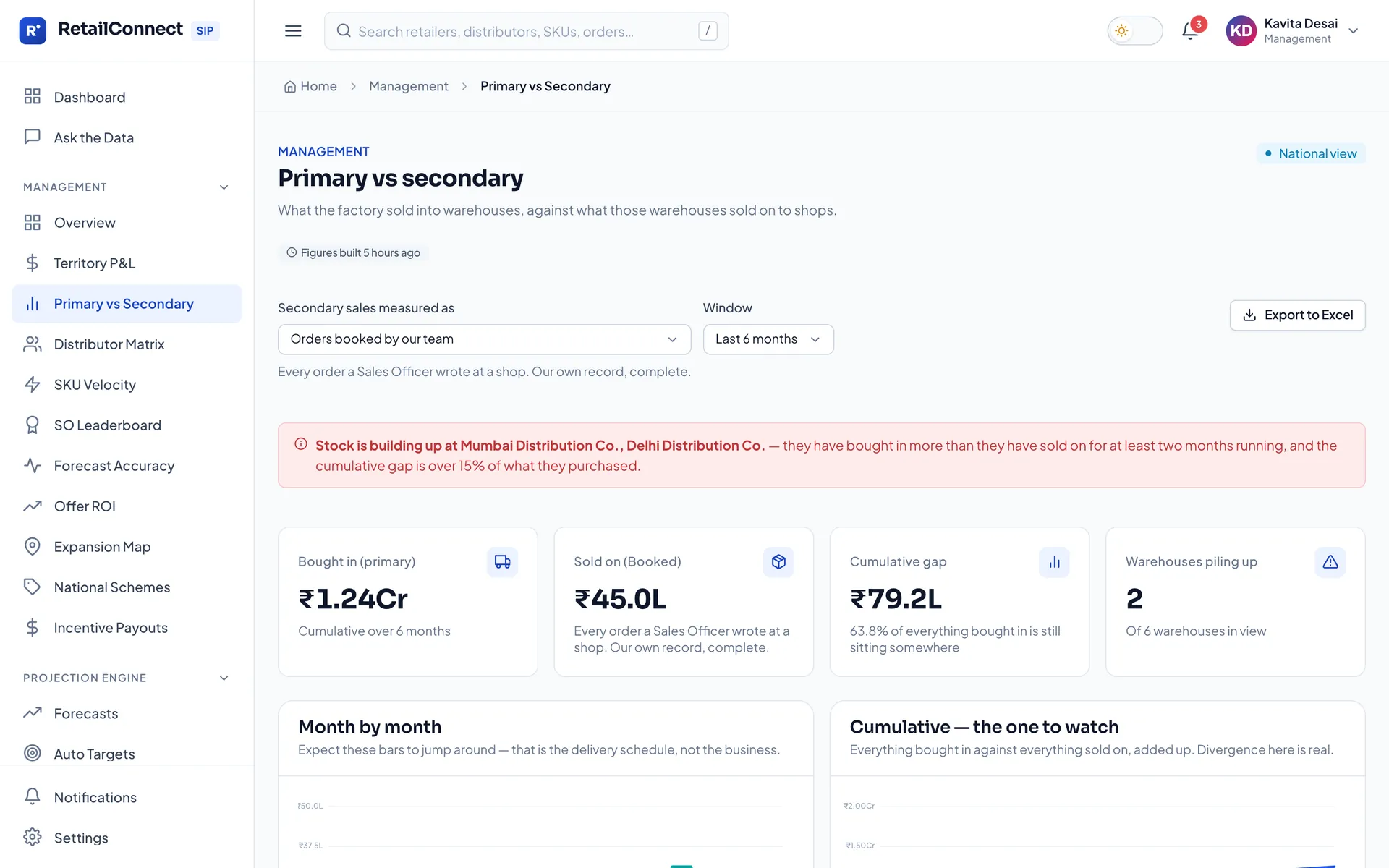The image size is (1389, 868).
Task: Export the report to Excel
Action: 1297,315
